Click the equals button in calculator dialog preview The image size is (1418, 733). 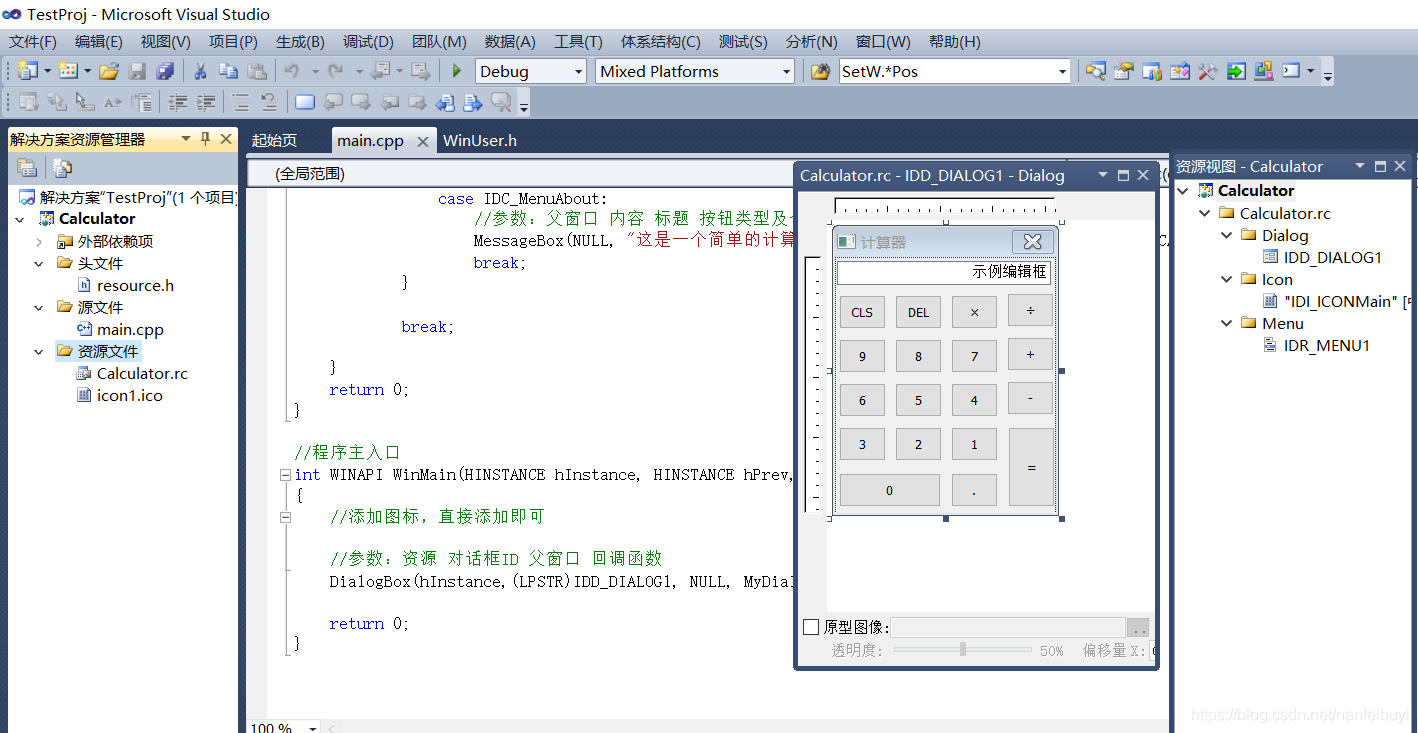point(1030,466)
